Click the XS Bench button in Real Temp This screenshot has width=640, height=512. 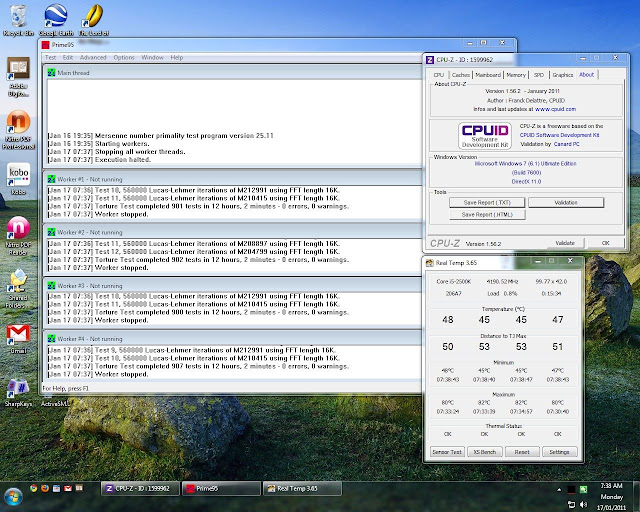[x=484, y=452]
